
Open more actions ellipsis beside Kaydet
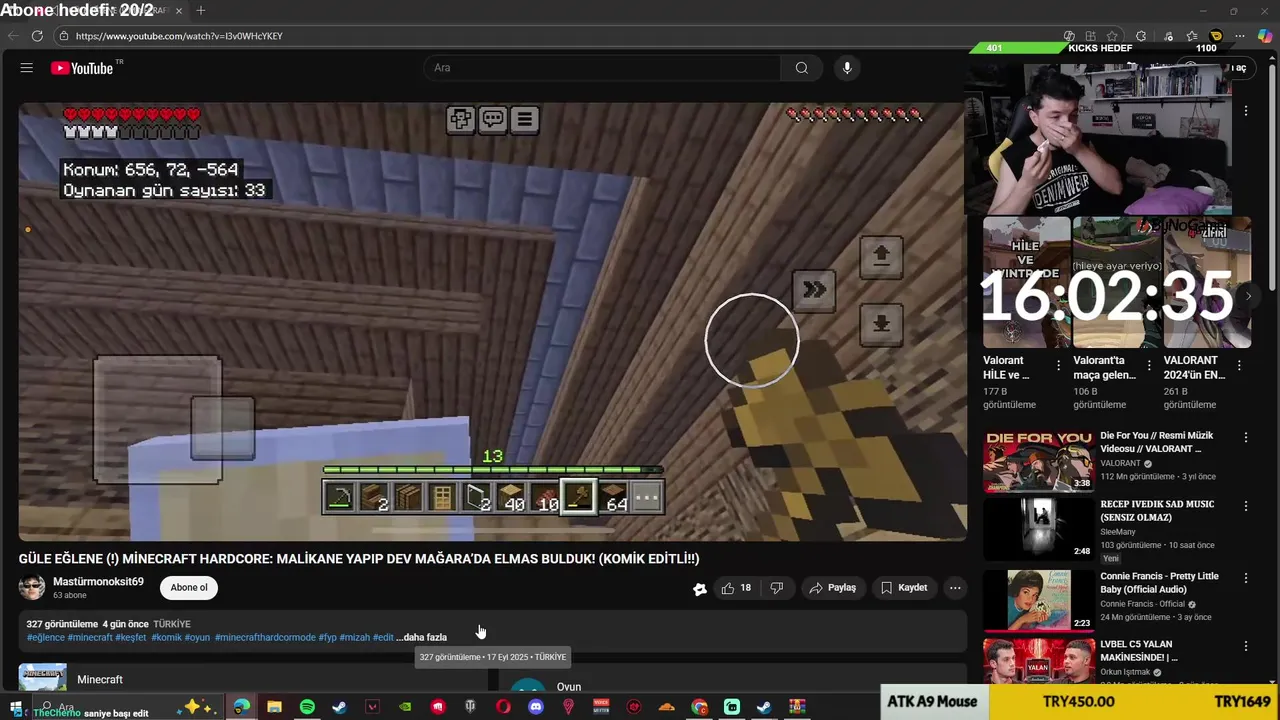pos(955,588)
